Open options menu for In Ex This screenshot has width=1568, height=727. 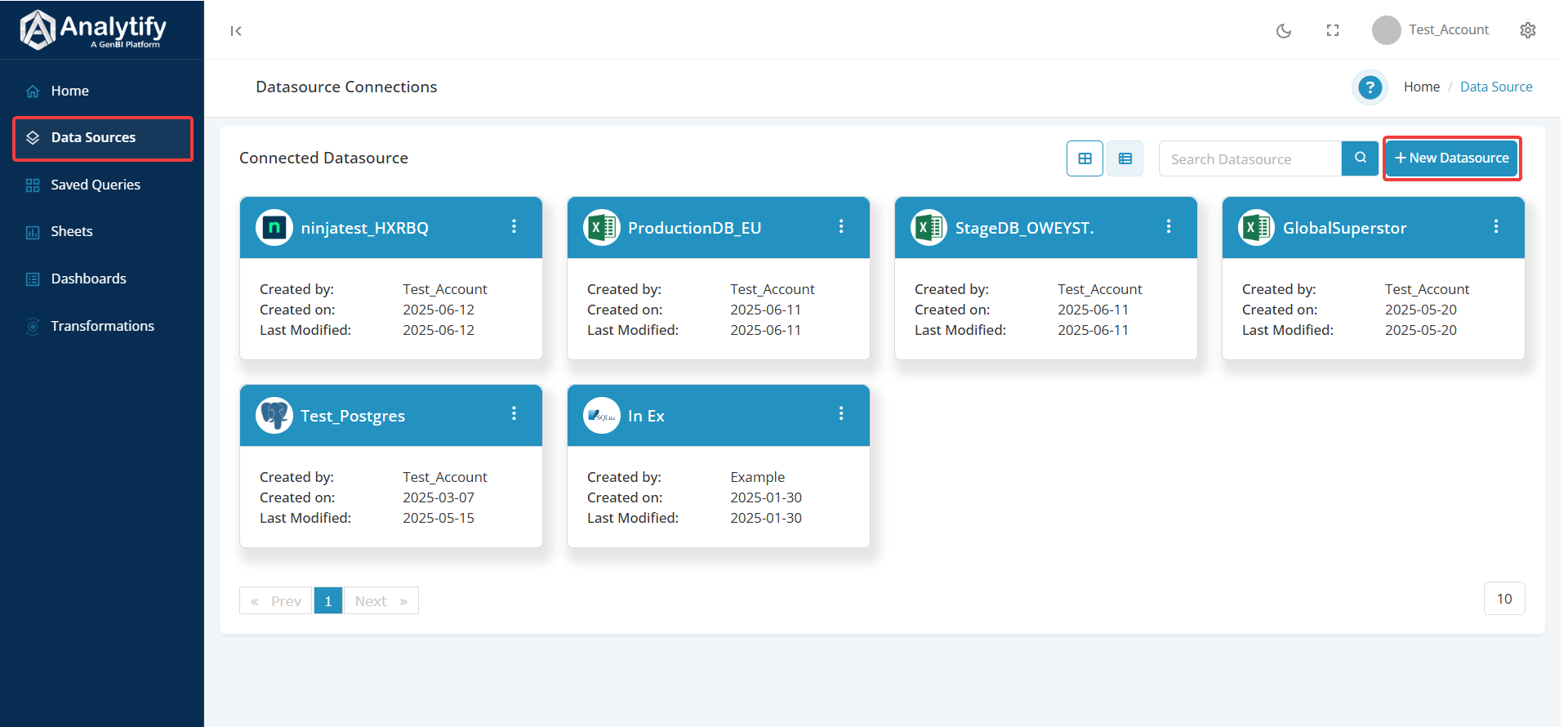pyautogui.click(x=841, y=413)
